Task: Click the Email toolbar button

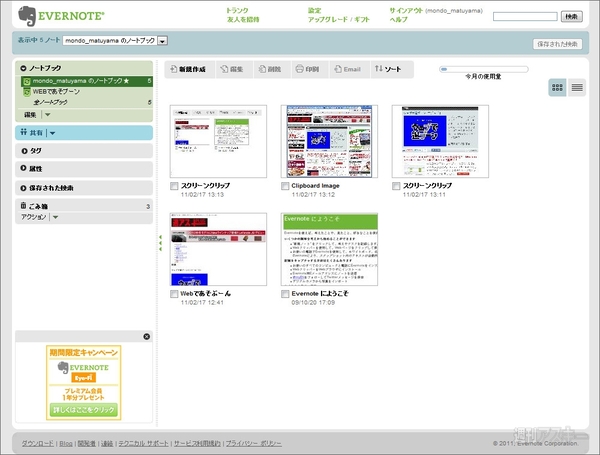Action: tap(347, 69)
